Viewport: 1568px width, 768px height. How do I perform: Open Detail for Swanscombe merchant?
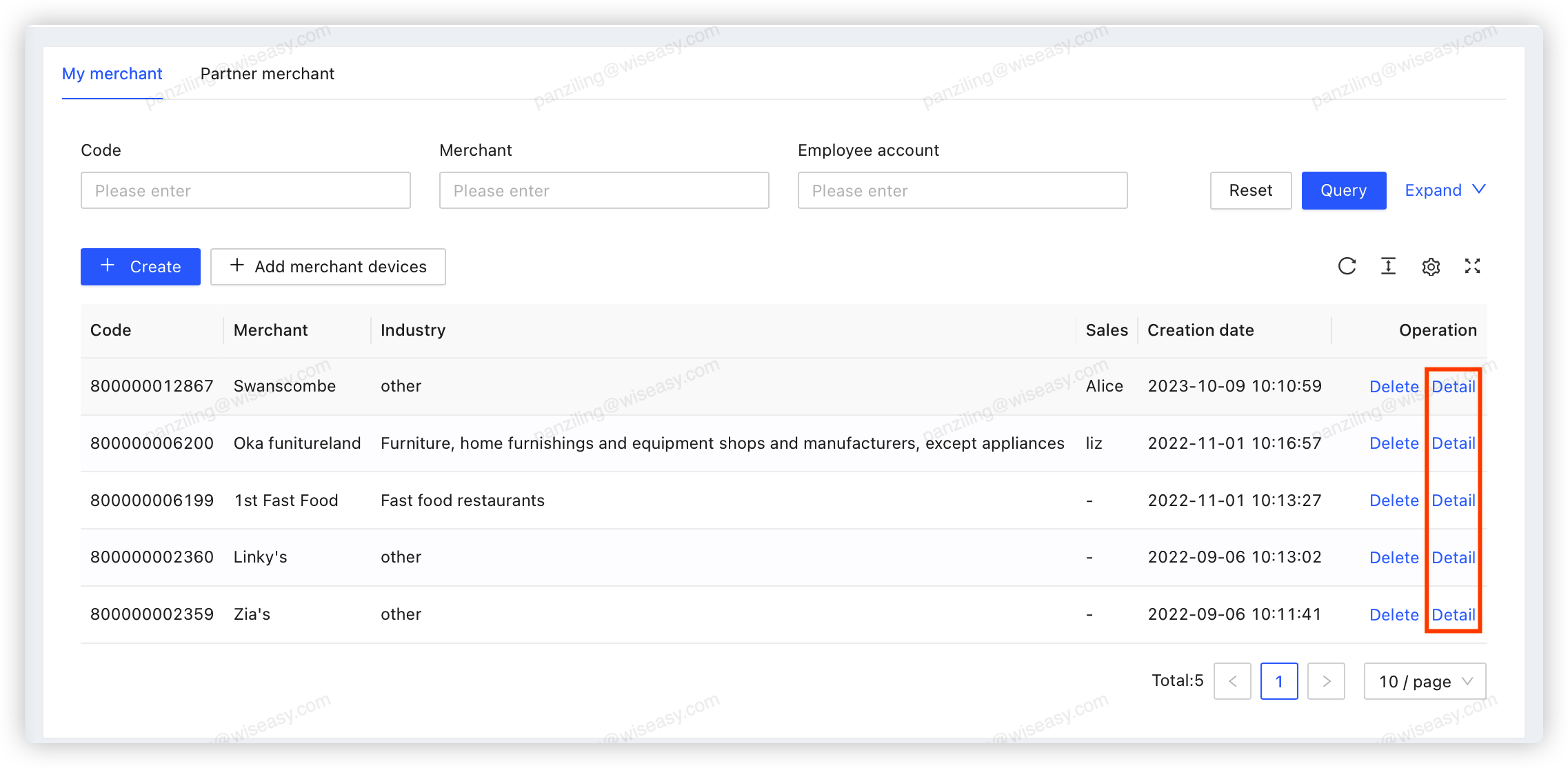(1454, 386)
